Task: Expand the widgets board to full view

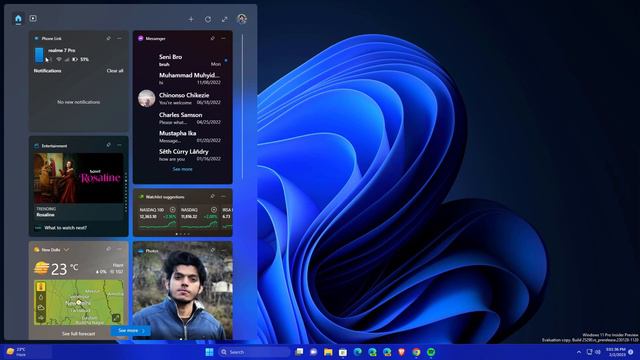Action: click(x=224, y=19)
